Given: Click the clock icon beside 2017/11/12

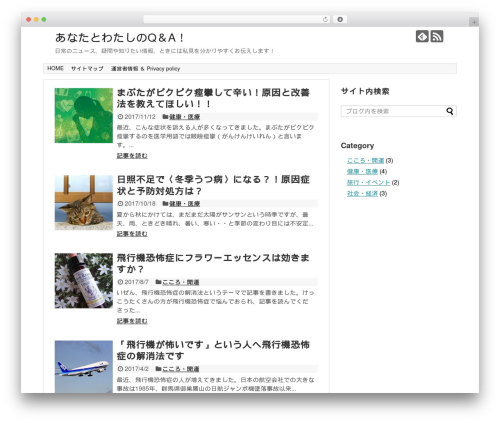Looking at the screenshot, I should click(x=120, y=117).
